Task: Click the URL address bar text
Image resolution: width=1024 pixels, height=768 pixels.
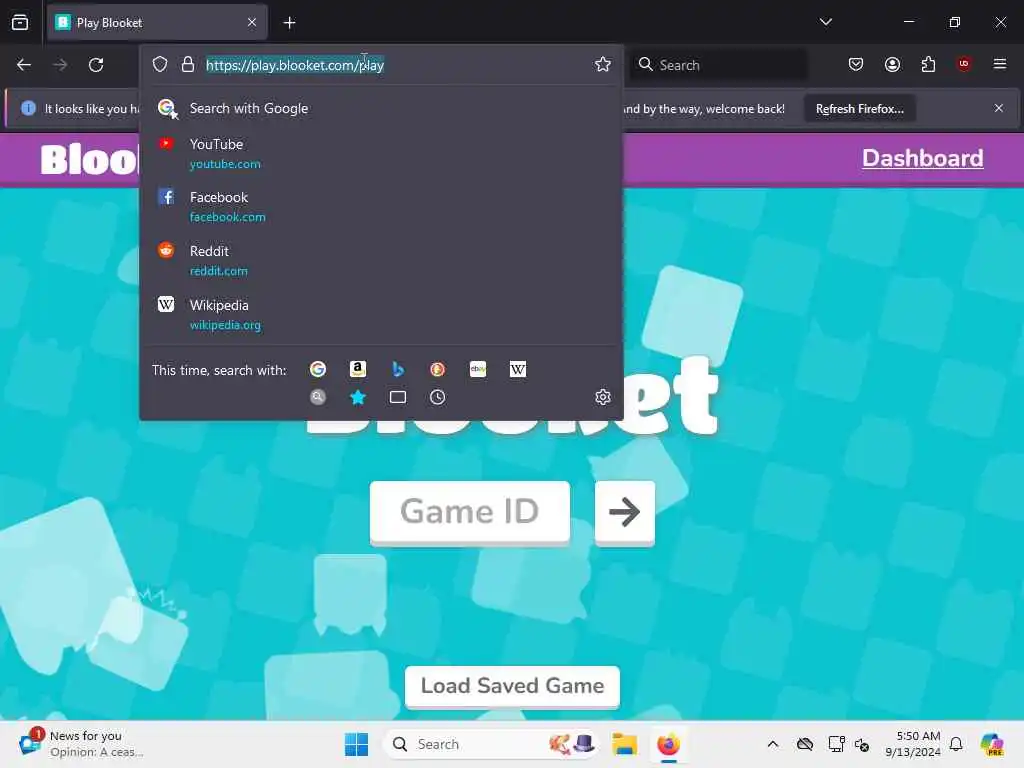Action: (295, 65)
